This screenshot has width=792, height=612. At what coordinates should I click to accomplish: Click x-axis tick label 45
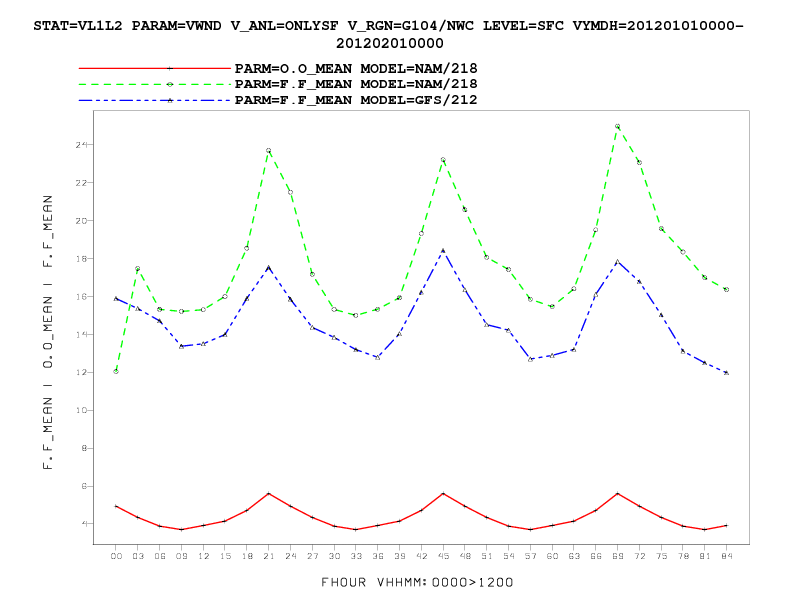pyautogui.click(x=443, y=556)
